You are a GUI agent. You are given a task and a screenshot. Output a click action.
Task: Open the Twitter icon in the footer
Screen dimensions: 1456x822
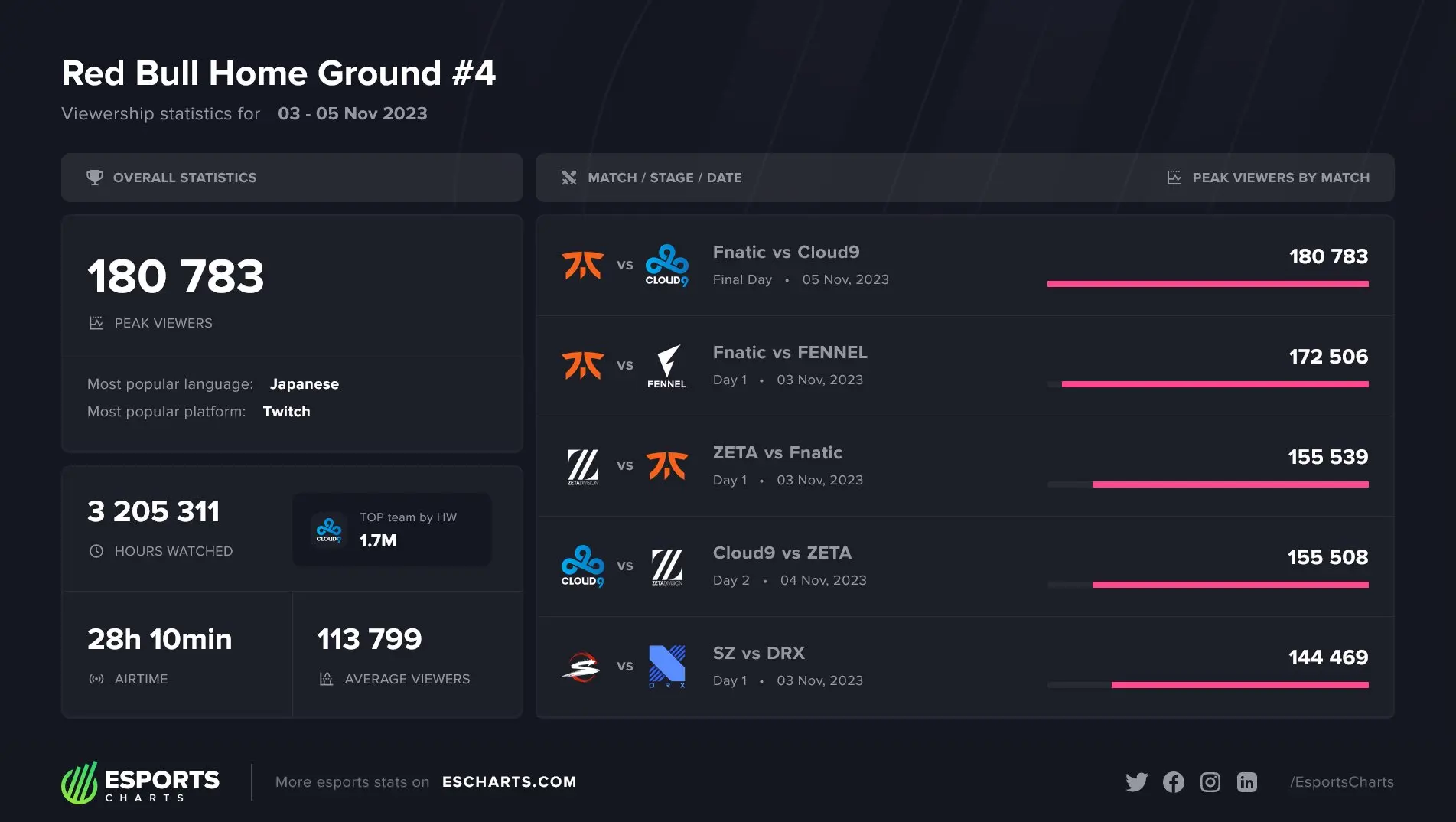tap(1137, 782)
